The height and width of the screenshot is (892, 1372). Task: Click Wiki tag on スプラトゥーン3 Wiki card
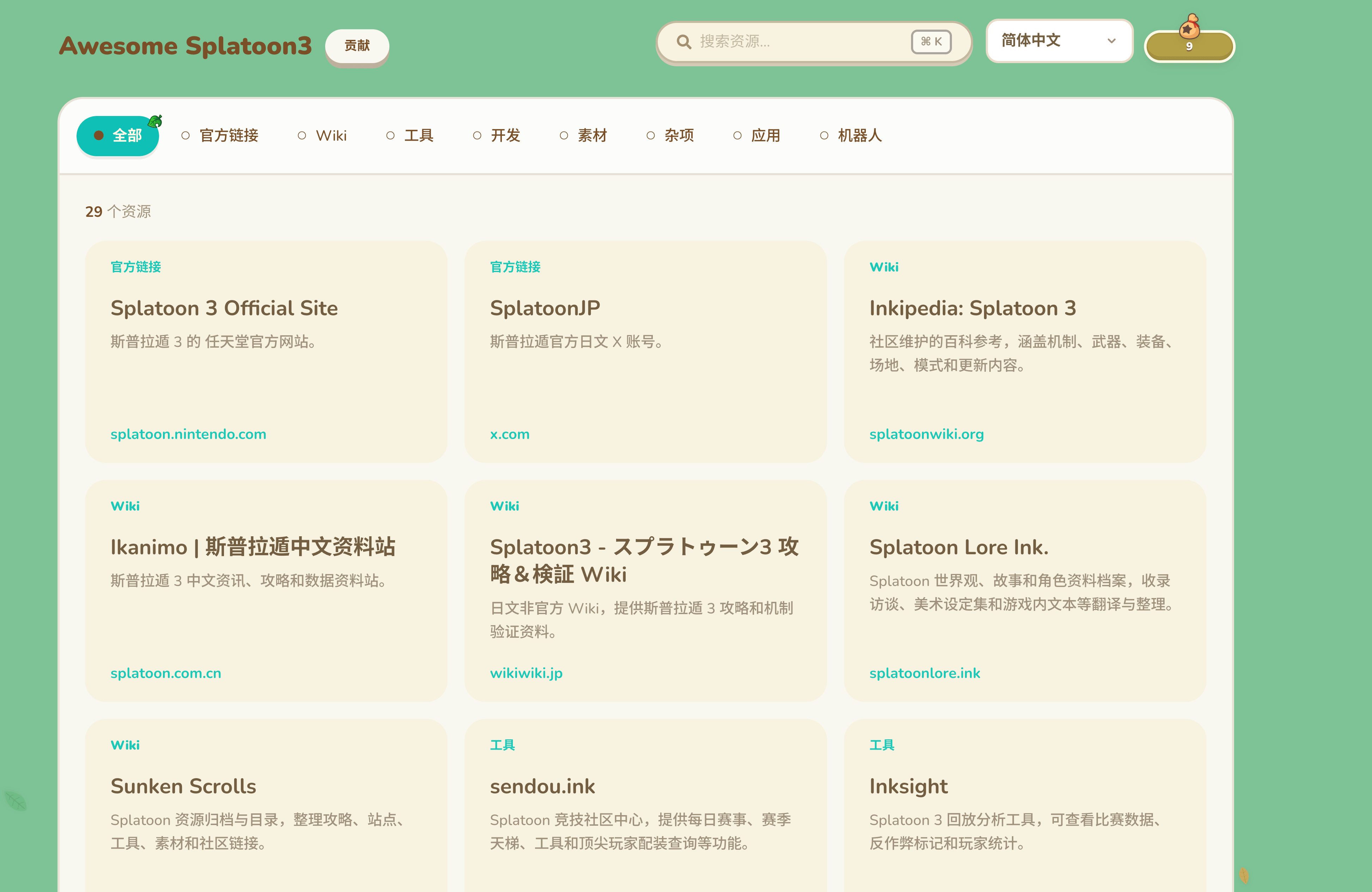point(504,506)
